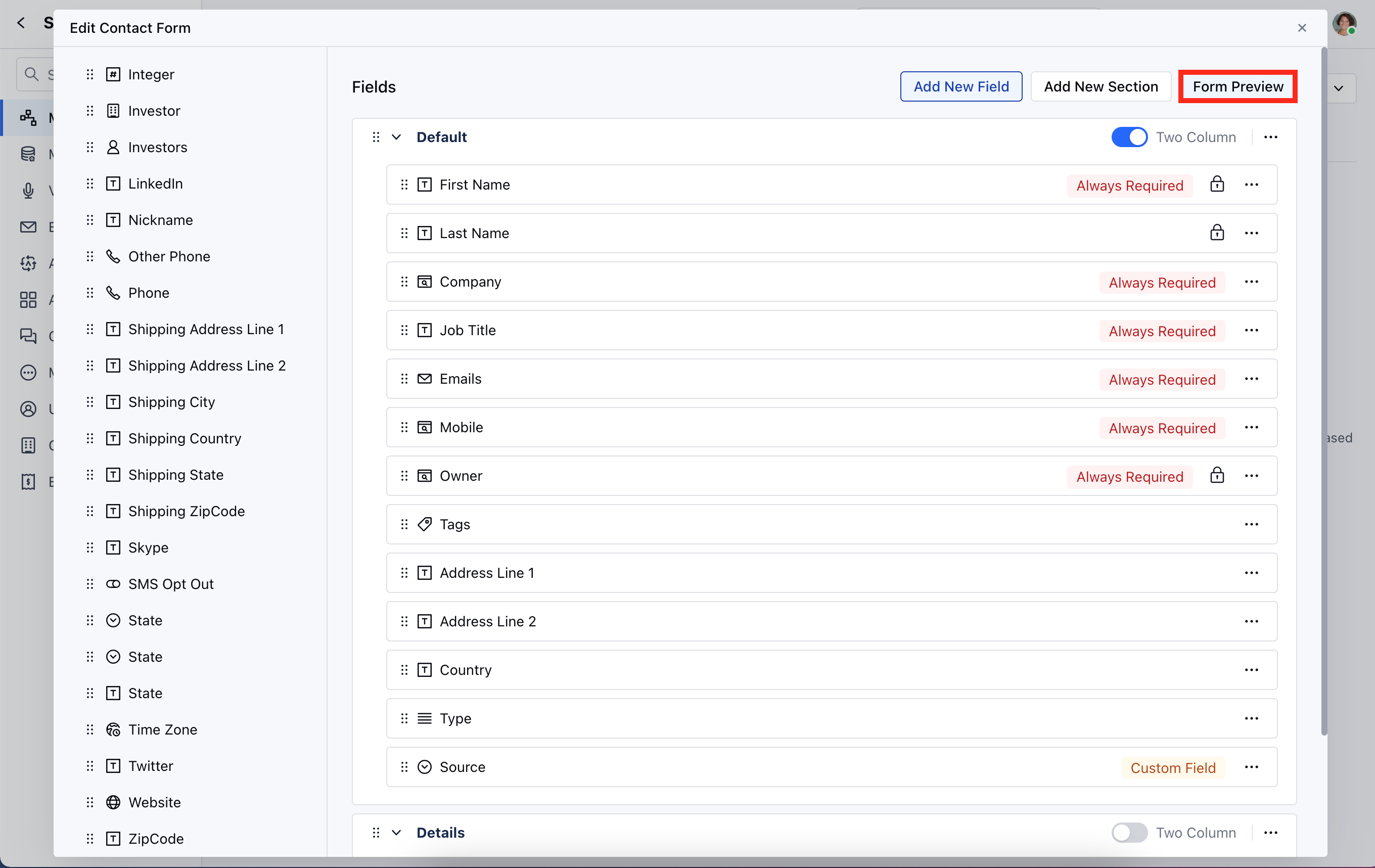Click the lock icon on Owner field
Screen dimensions: 1375x868
(1216, 476)
